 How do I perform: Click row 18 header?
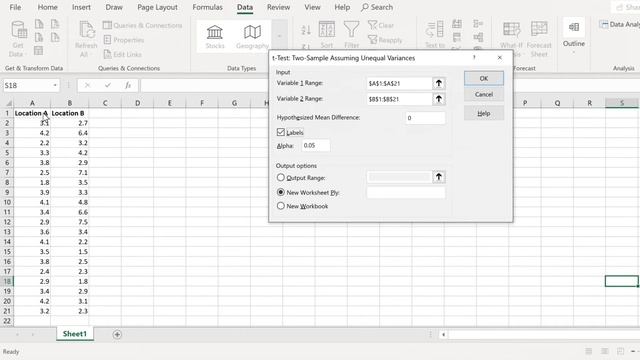tap(7, 281)
